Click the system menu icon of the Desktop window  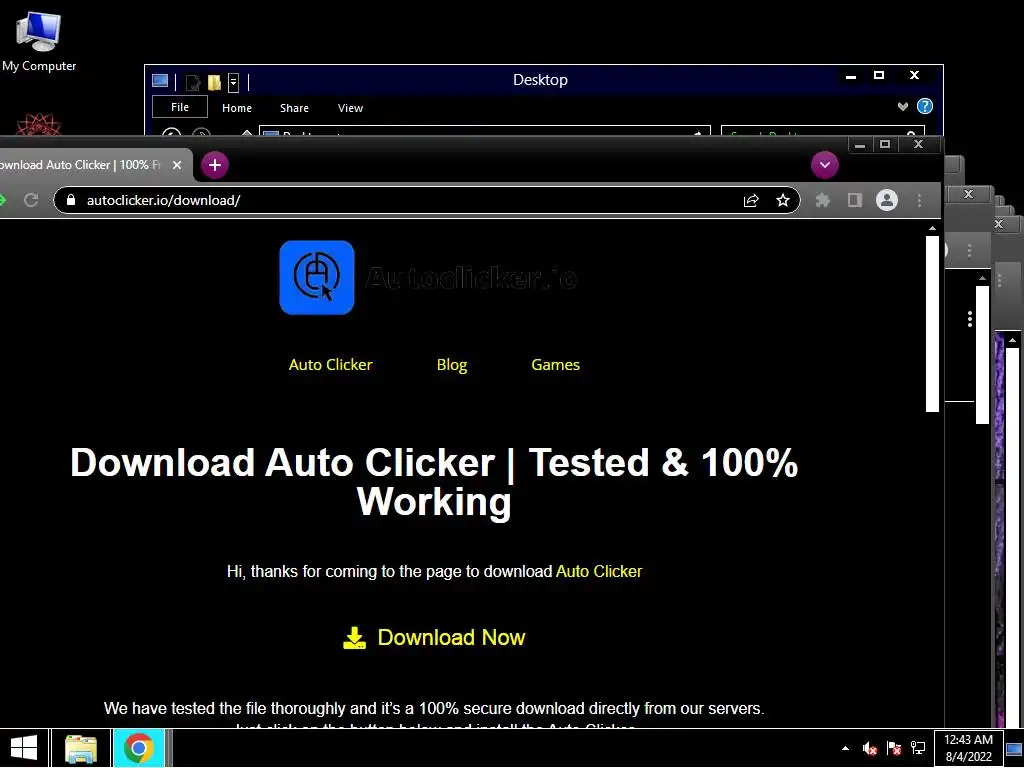[160, 80]
